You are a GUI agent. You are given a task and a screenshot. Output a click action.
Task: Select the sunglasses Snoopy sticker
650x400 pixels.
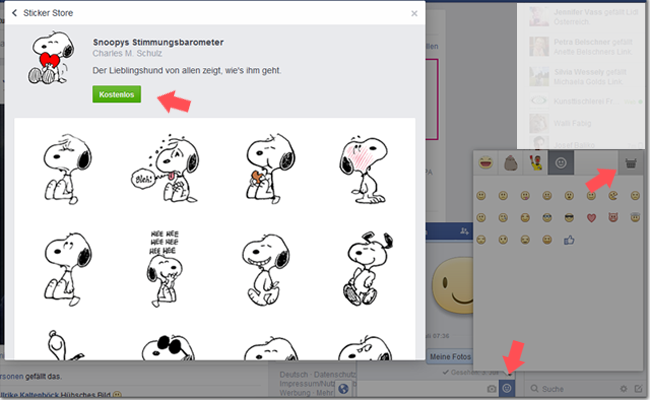point(168,347)
